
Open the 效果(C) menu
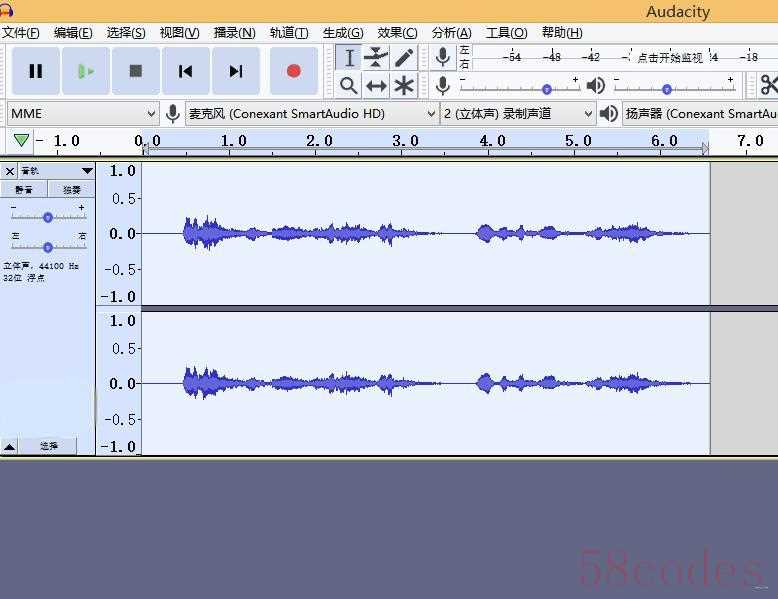(x=397, y=33)
